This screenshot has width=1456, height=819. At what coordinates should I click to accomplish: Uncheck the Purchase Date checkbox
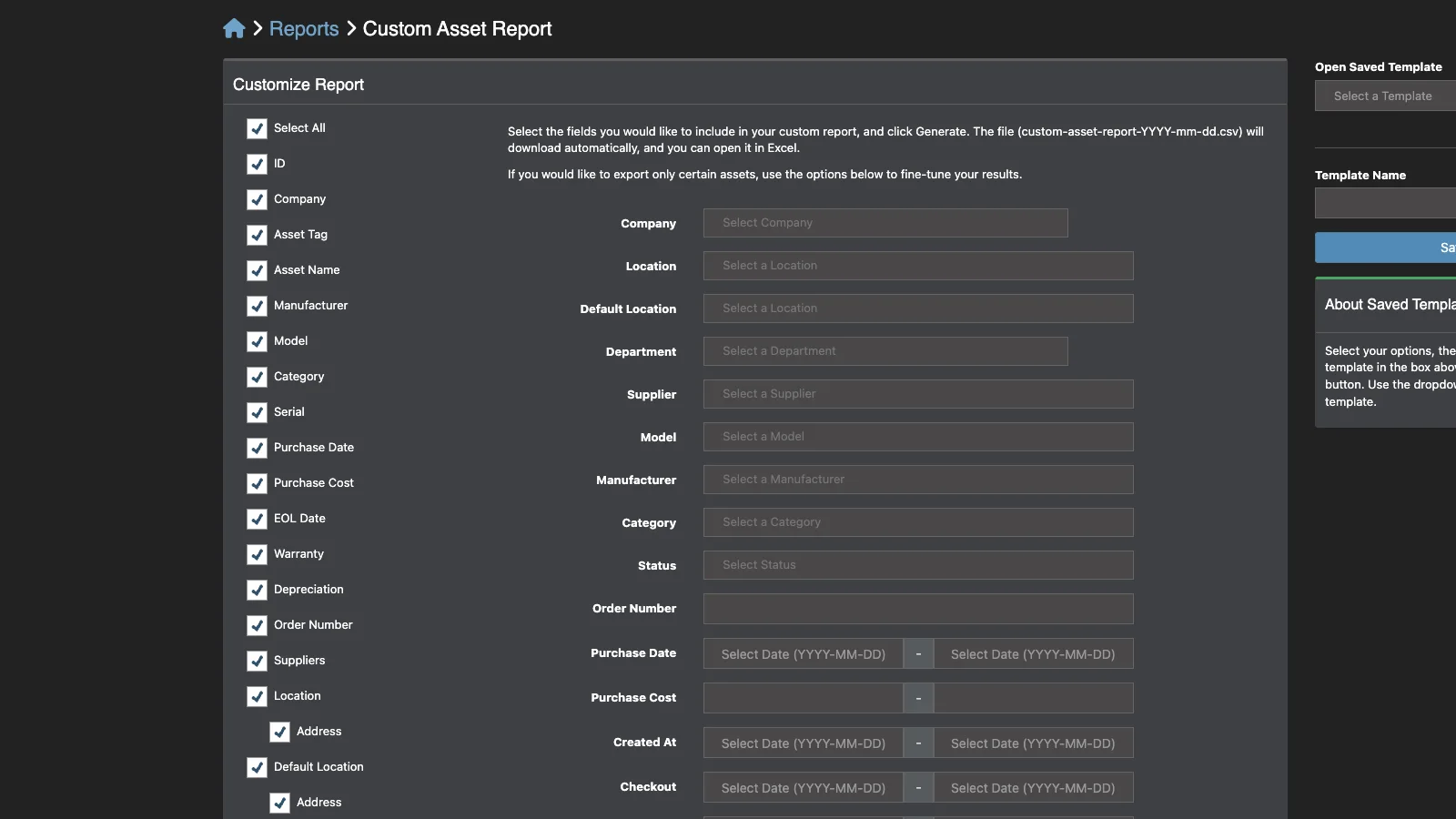tap(257, 448)
